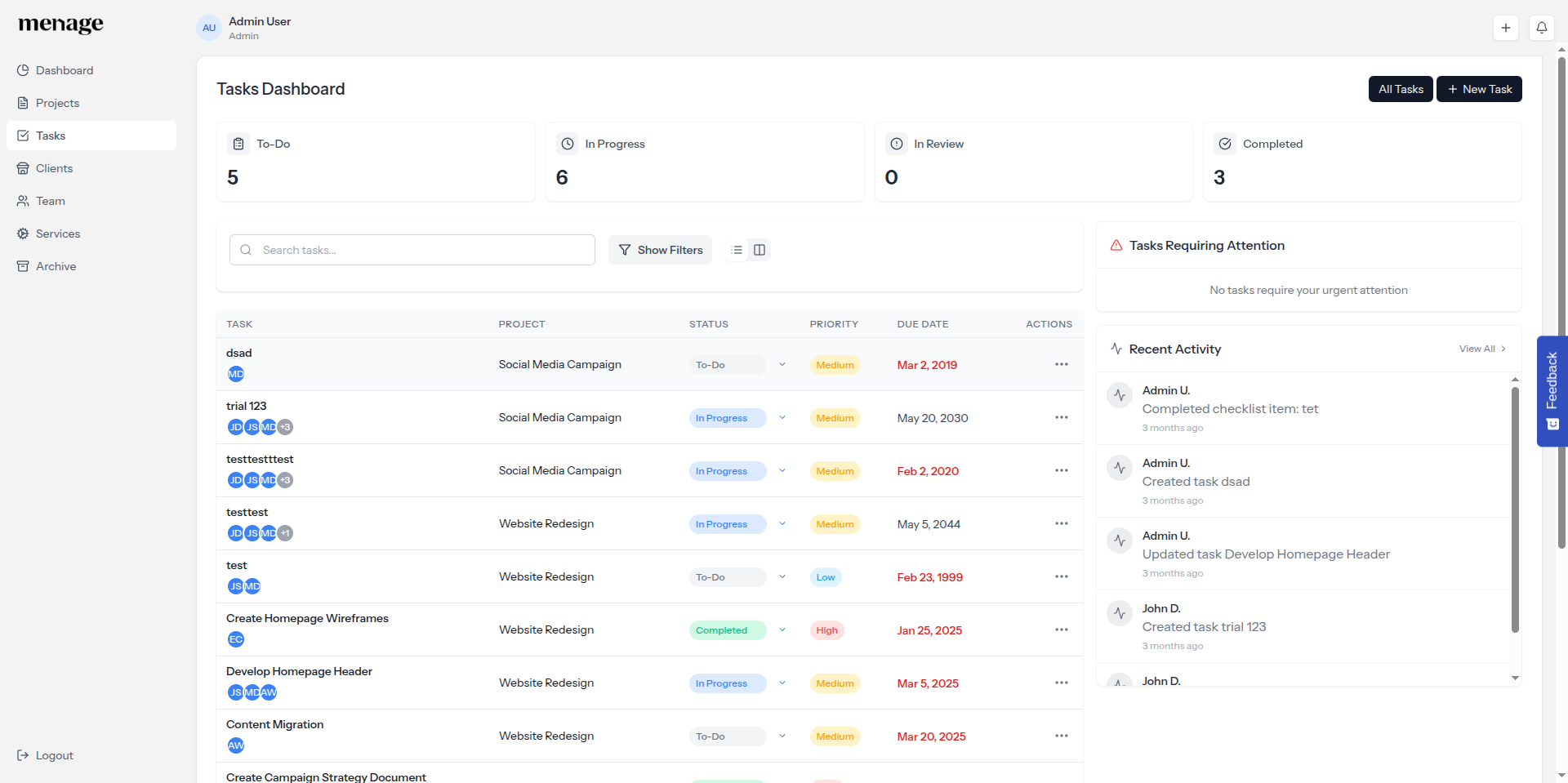Switch to the All Tasks tab
The image size is (1568, 783).
(1400, 89)
